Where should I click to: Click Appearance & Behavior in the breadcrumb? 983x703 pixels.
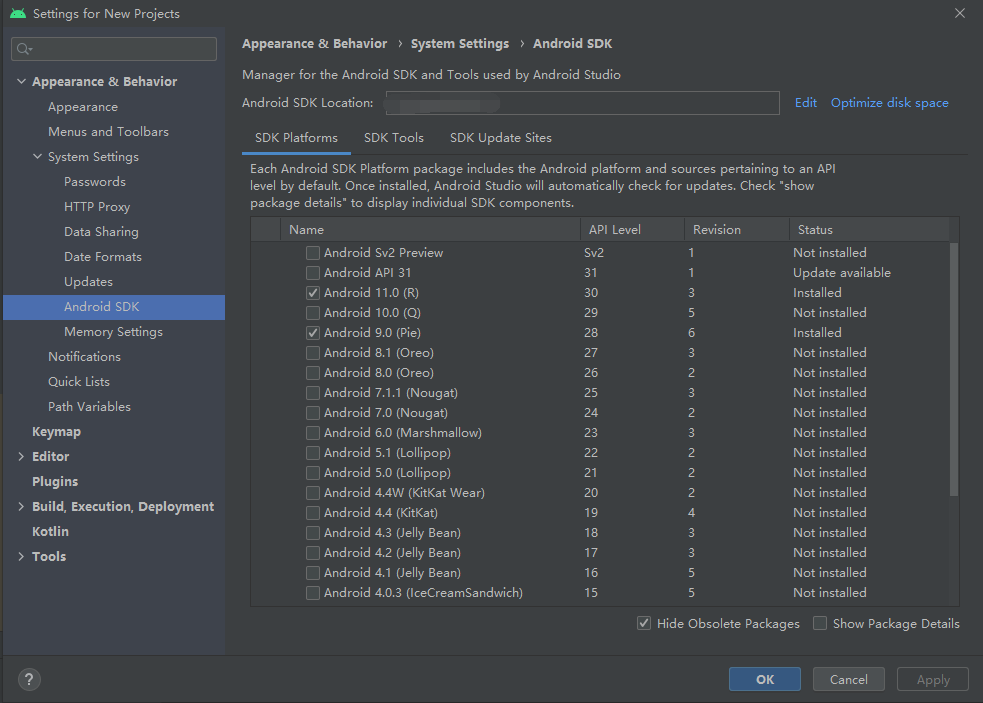[315, 44]
